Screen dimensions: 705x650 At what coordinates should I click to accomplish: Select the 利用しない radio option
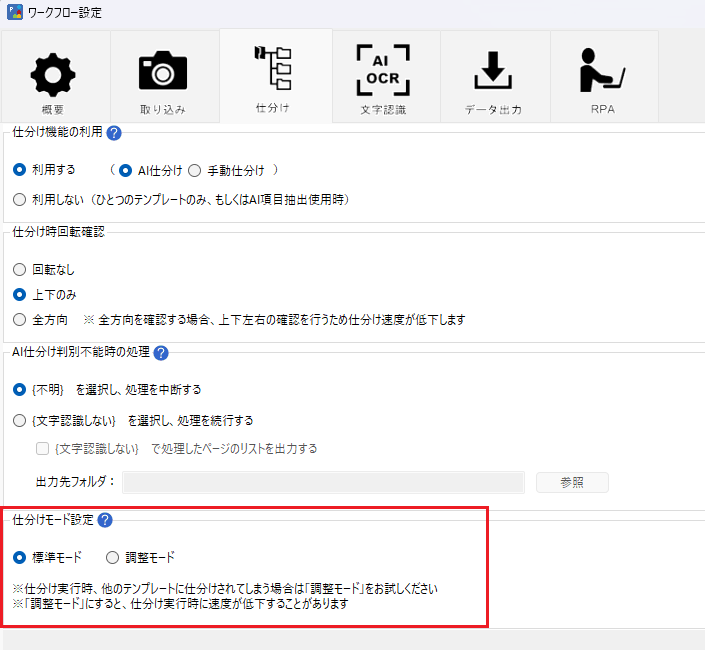coord(19,200)
